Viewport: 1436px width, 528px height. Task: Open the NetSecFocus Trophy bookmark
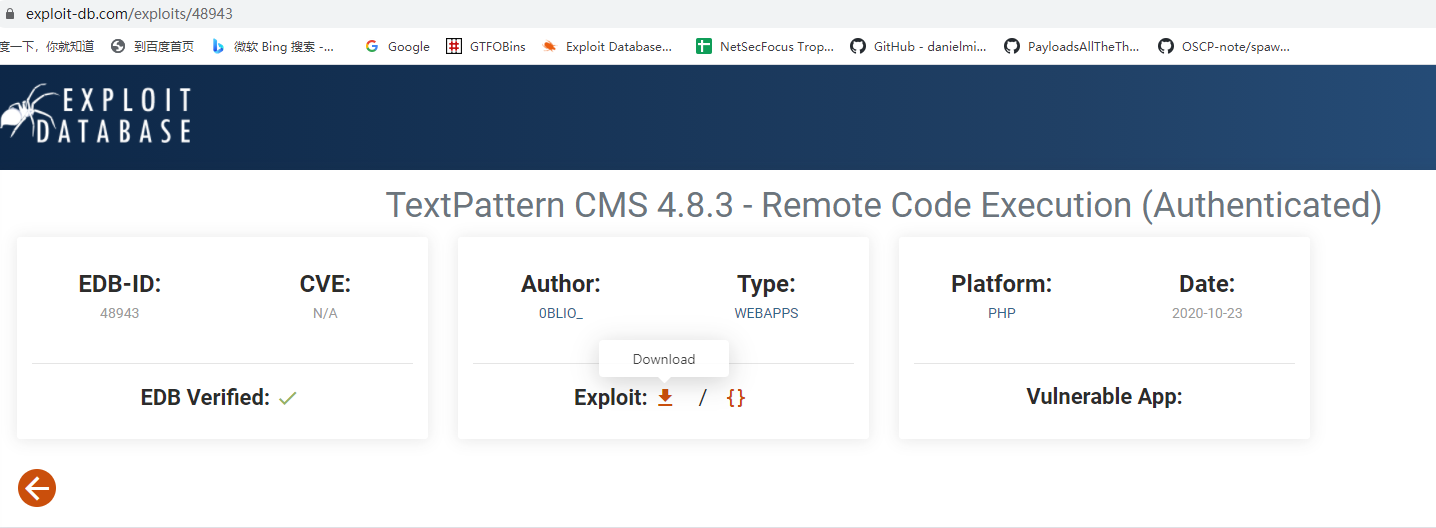(765, 46)
